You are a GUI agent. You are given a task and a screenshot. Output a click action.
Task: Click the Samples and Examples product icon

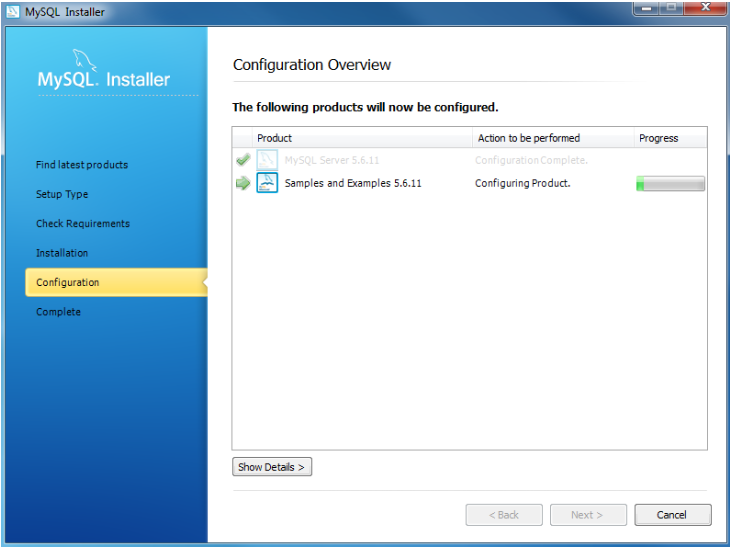pos(267,182)
